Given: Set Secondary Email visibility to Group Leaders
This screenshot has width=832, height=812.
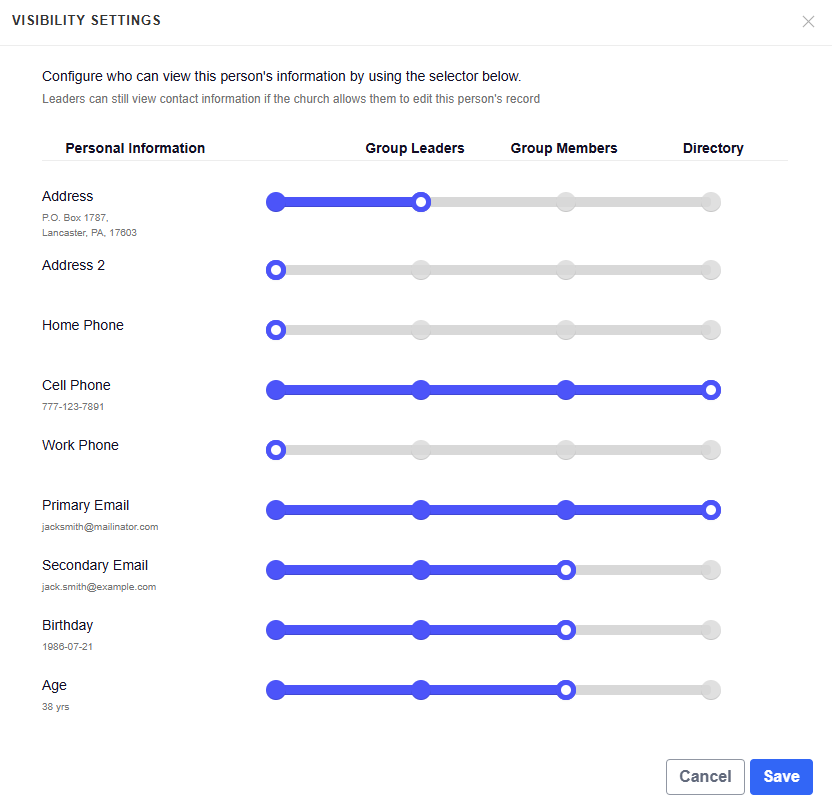Looking at the screenshot, I should [x=421, y=570].
